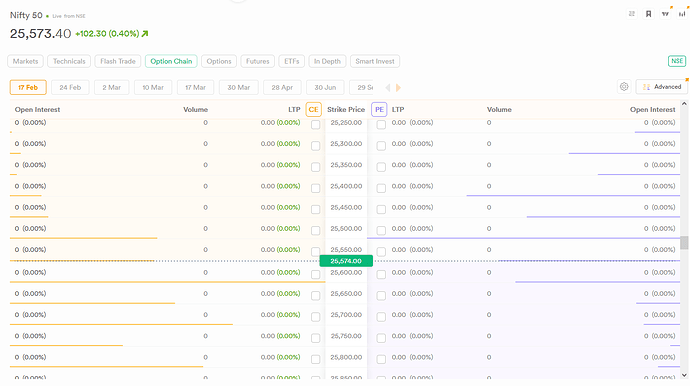The height and width of the screenshot is (386, 690).
Task: Open the ETFs tab
Action: (x=292, y=61)
